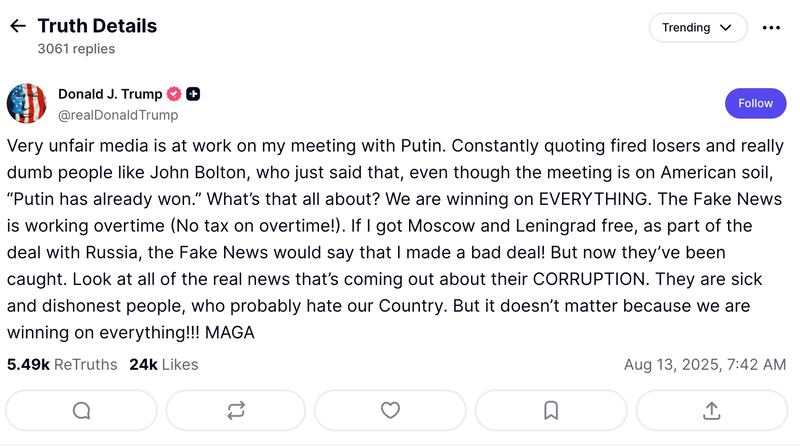
Task: Go back using the left arrow
Action: 17,27
